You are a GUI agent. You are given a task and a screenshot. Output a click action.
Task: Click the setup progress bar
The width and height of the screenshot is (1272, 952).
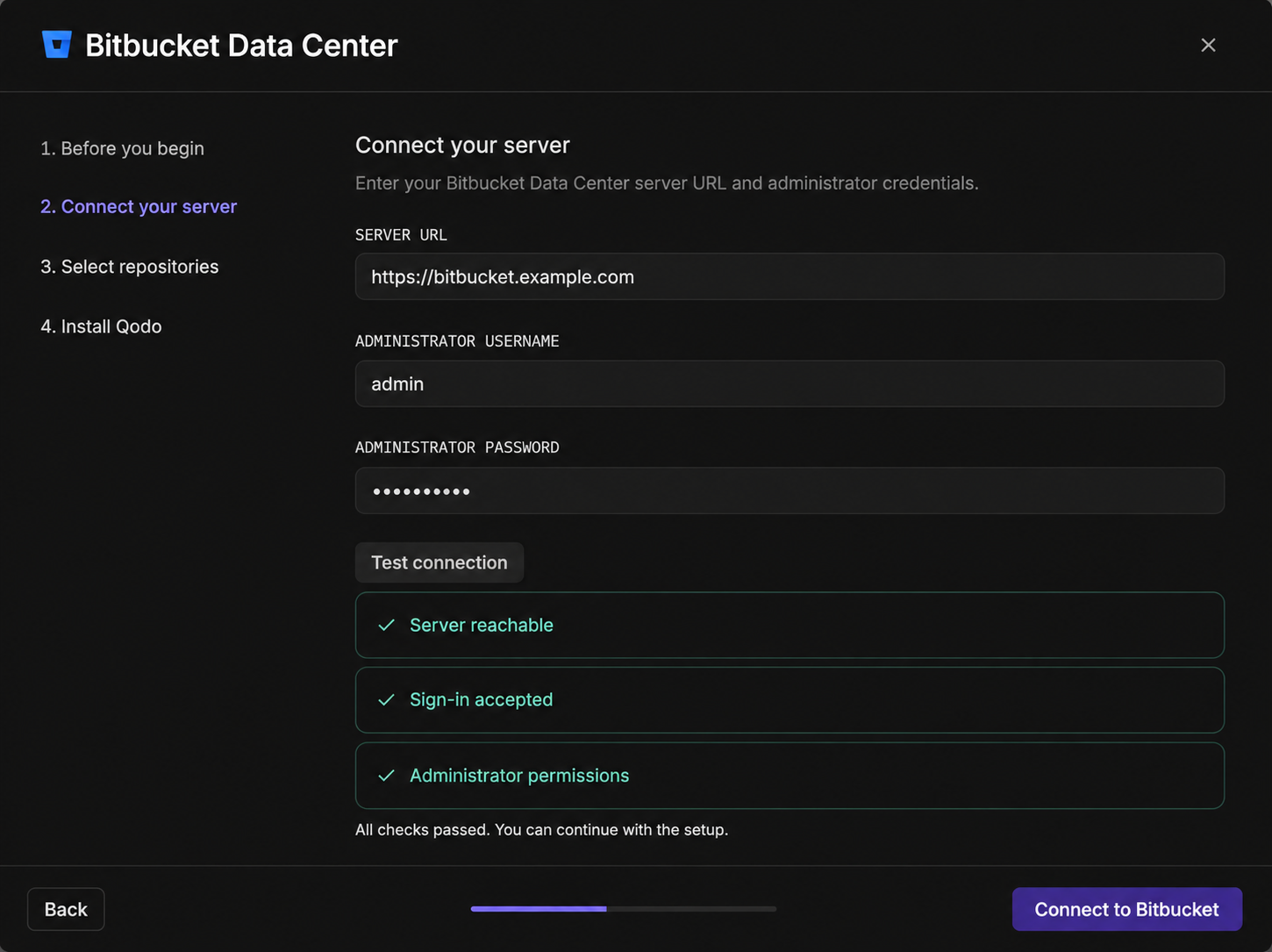click(624, 909)
